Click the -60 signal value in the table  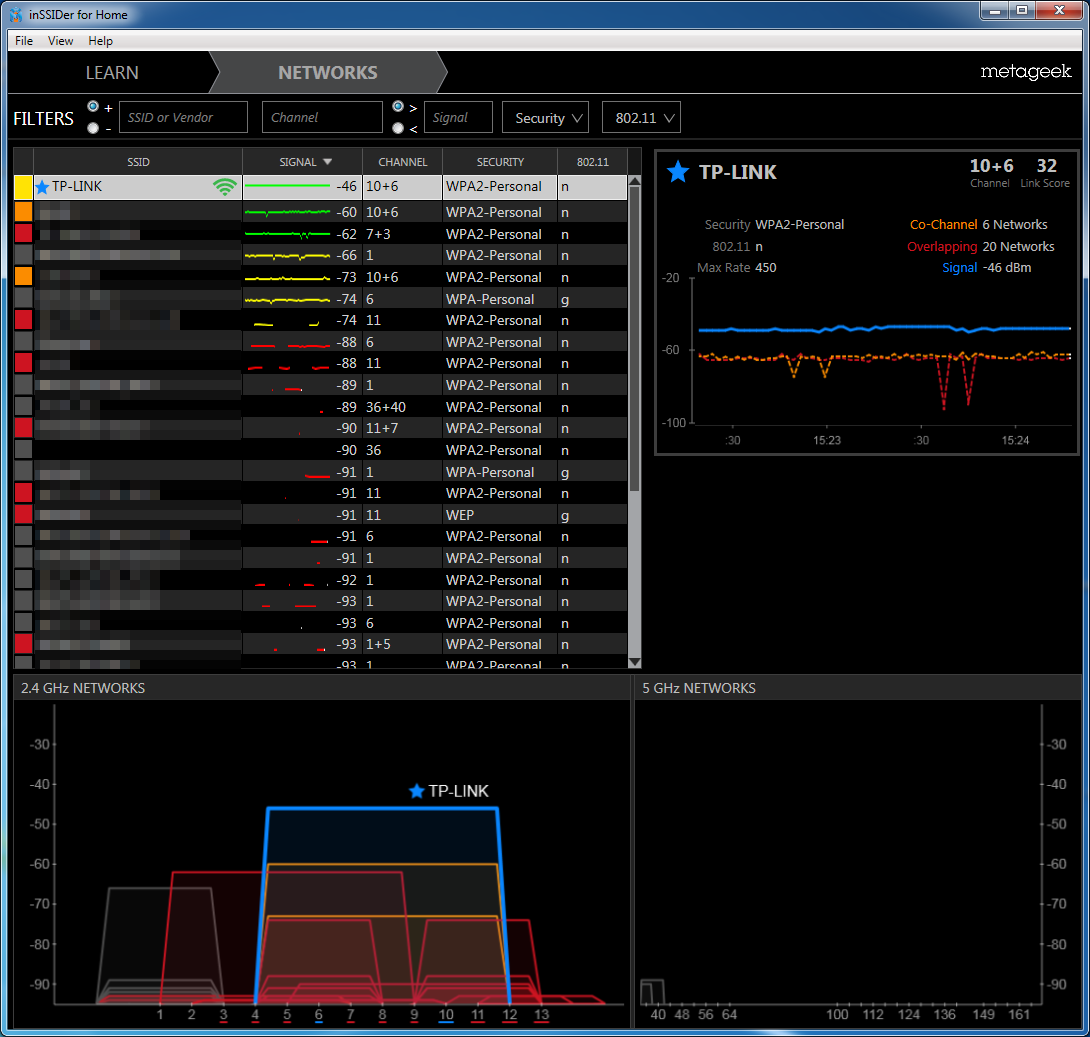346,212
